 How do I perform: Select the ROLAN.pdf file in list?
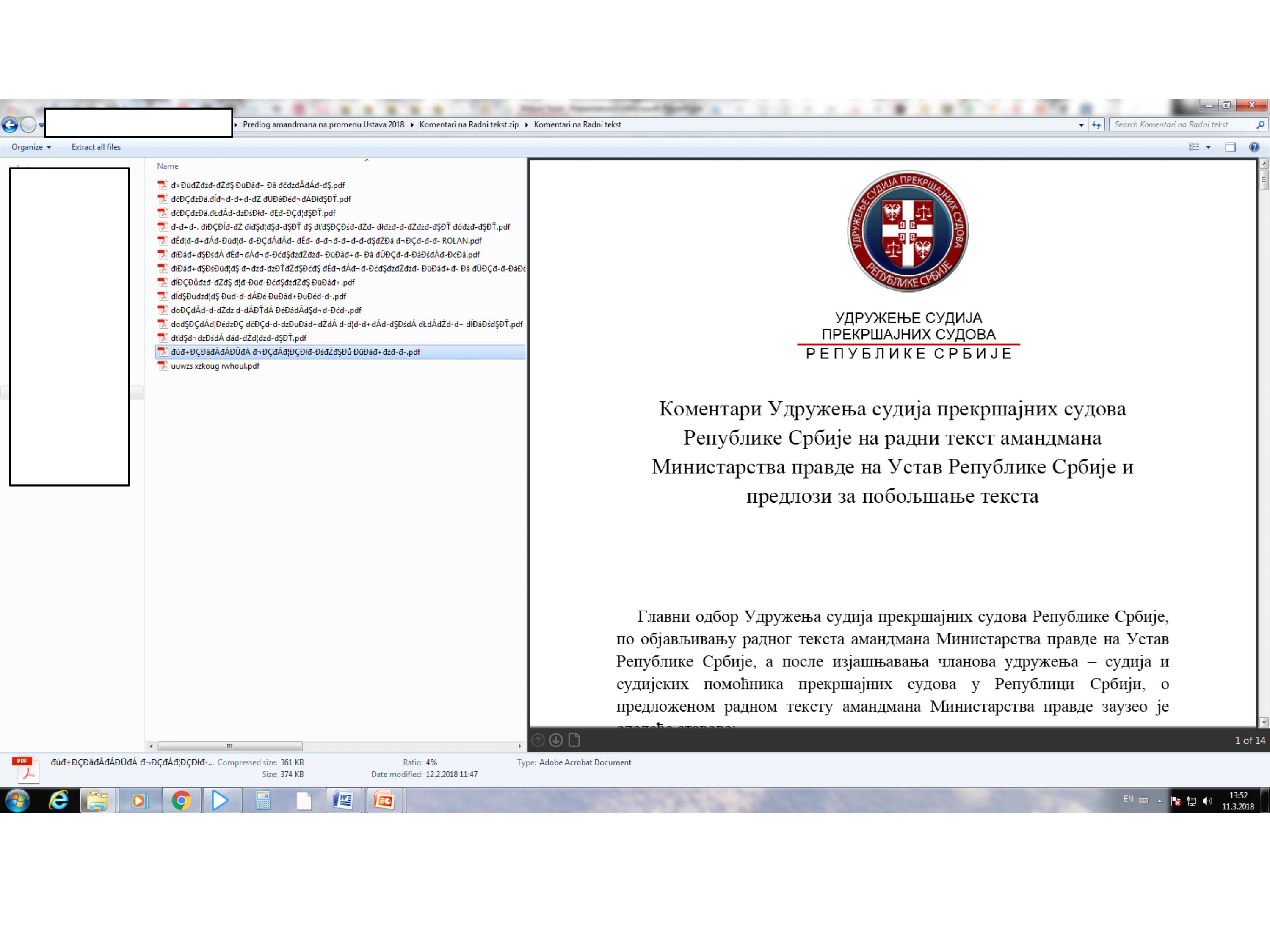pos(326,240)
